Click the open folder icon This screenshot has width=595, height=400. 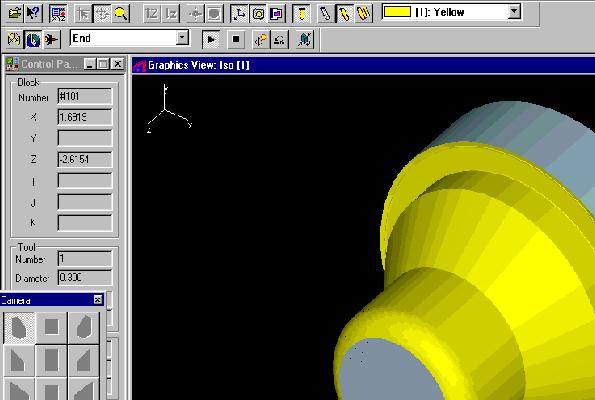click(x=14, y=13)
